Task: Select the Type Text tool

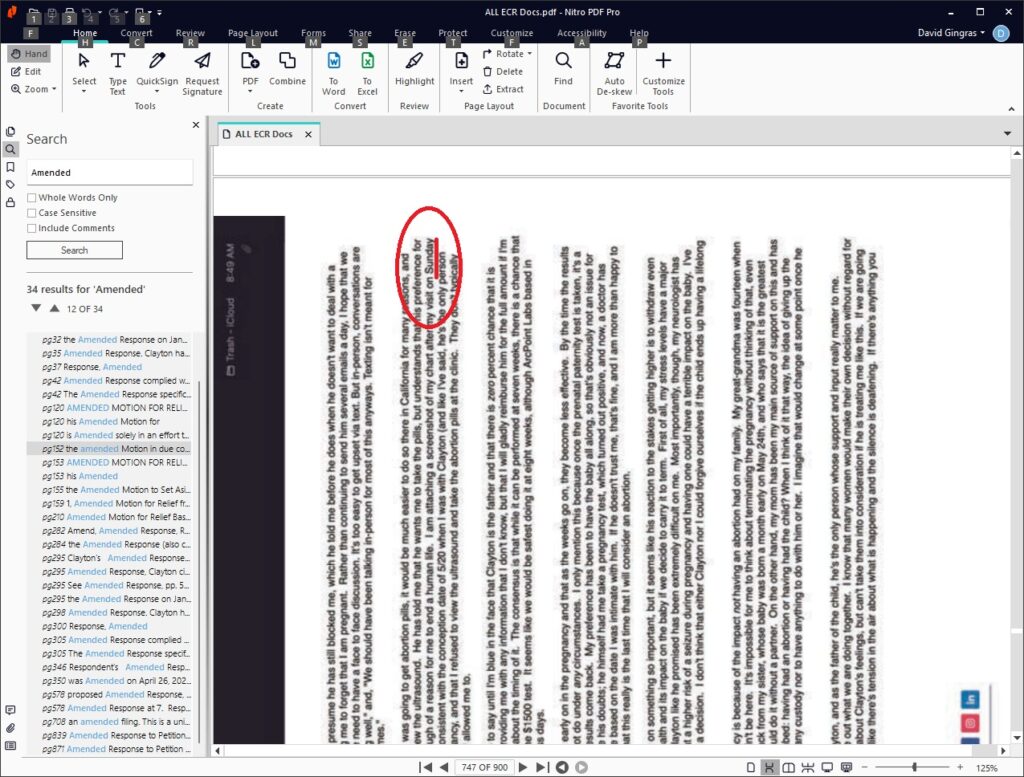Action: pos(117,71)
